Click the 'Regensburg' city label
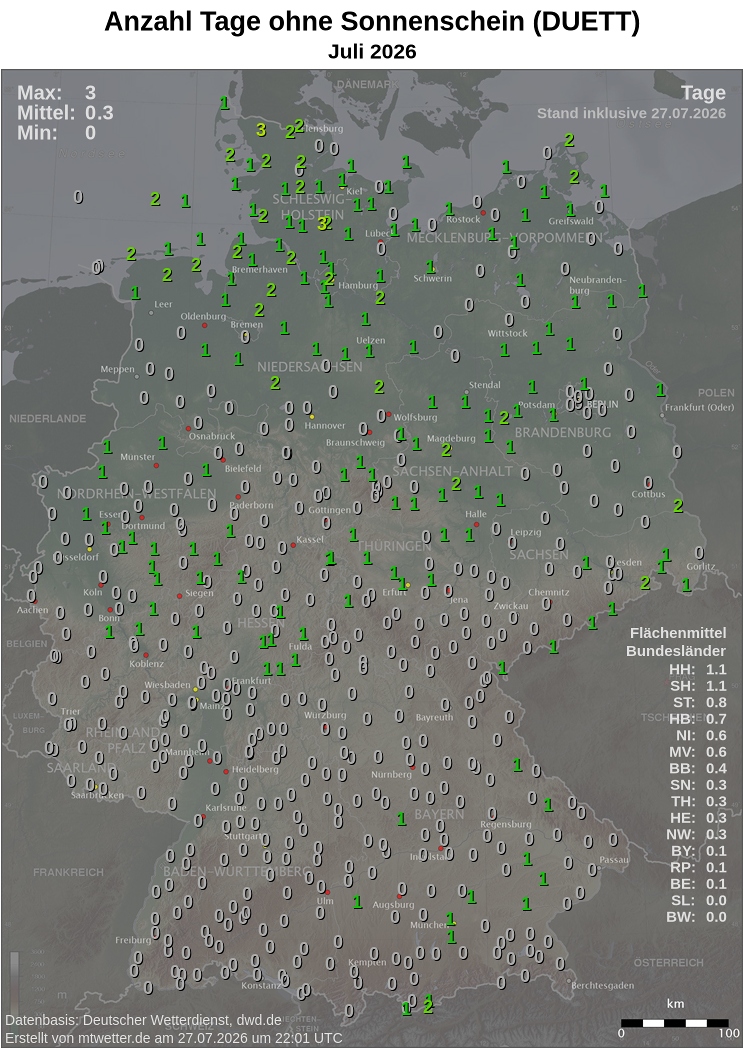The width and height of the screenshot is (744, 1049). coord(506,824)
